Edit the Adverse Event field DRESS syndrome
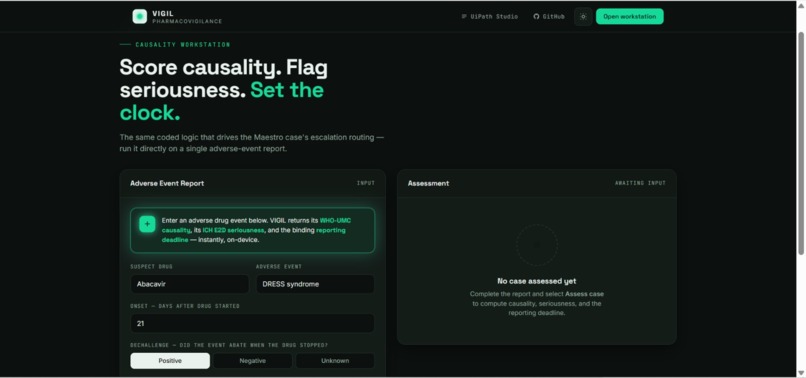The height and width of the screenshot is (378, 806). [x=315, y=284]
